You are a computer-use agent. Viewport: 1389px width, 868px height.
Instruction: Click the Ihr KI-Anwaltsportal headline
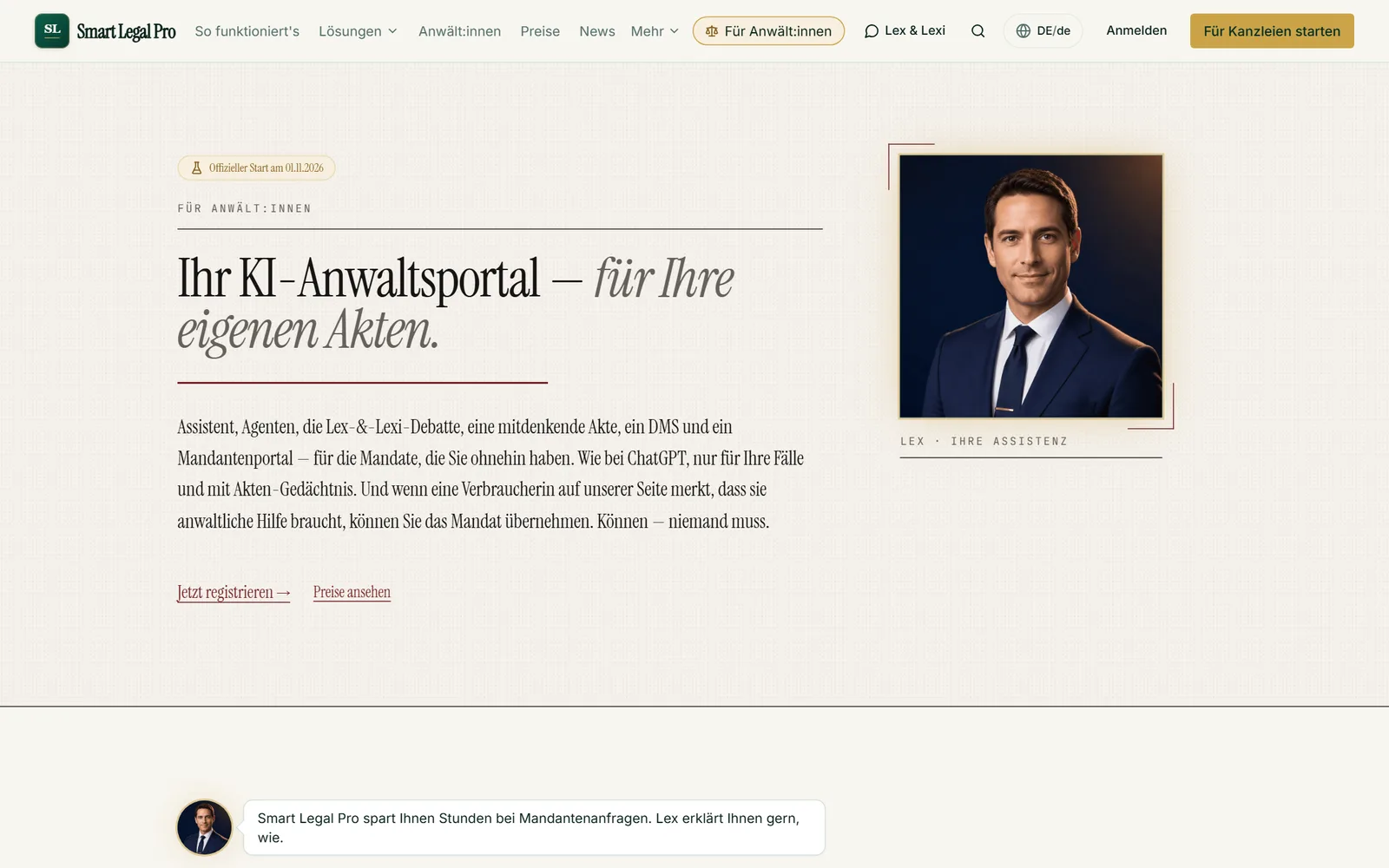456,304
